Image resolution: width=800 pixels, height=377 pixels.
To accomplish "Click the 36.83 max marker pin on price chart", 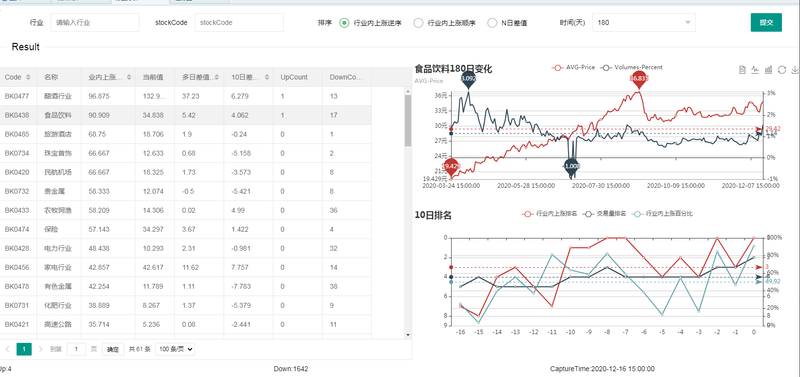I will 638,80.
